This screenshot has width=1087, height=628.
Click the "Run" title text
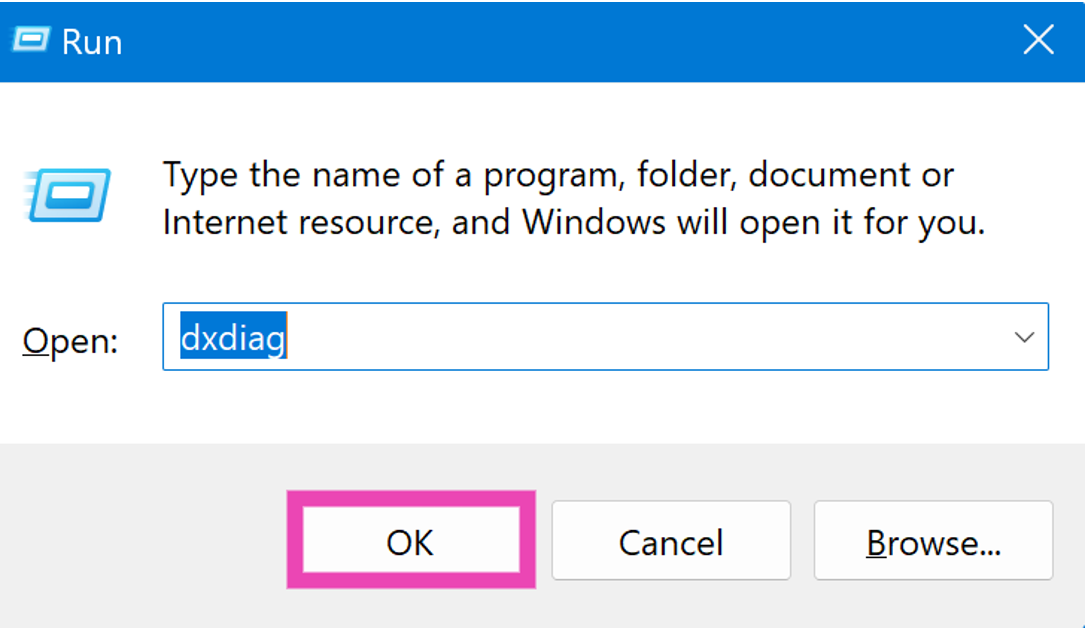coord(92,42)
